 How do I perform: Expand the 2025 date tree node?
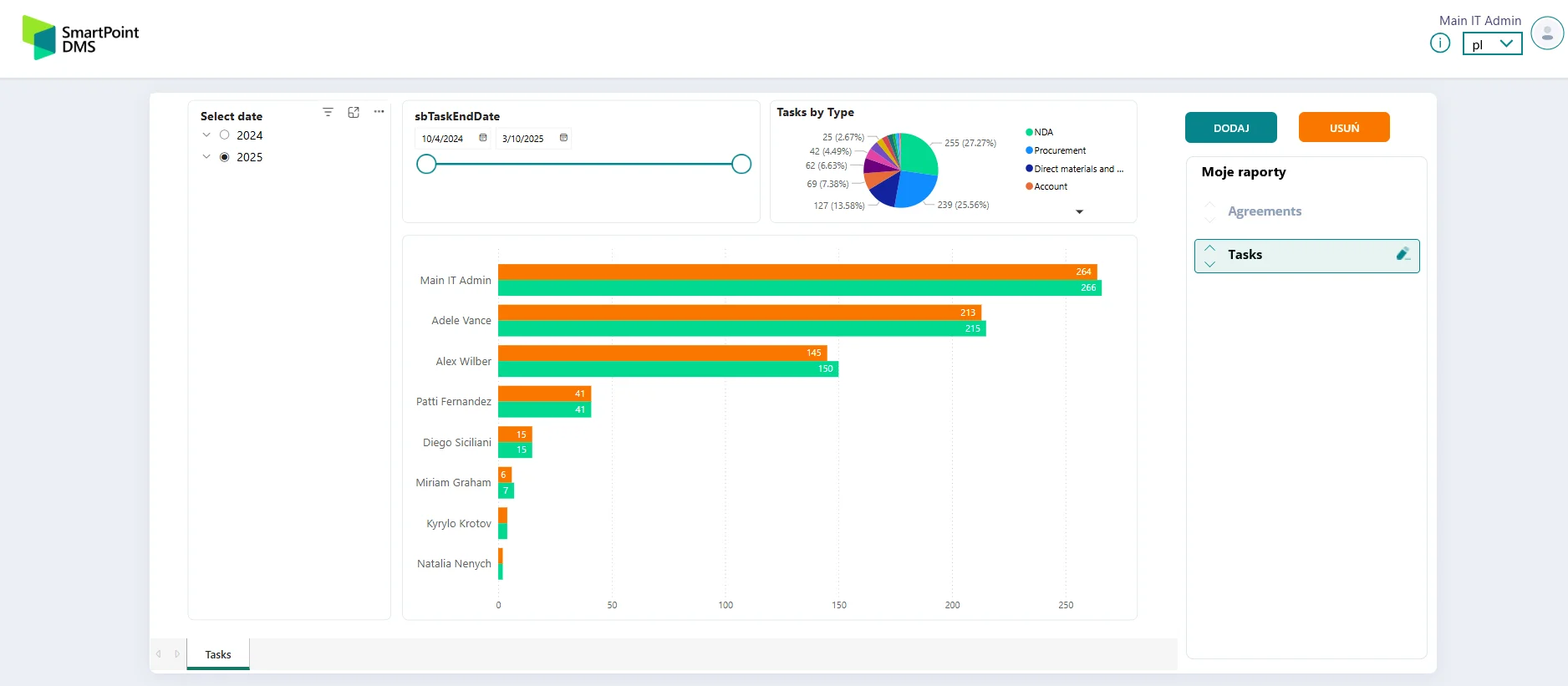point(206,157)
